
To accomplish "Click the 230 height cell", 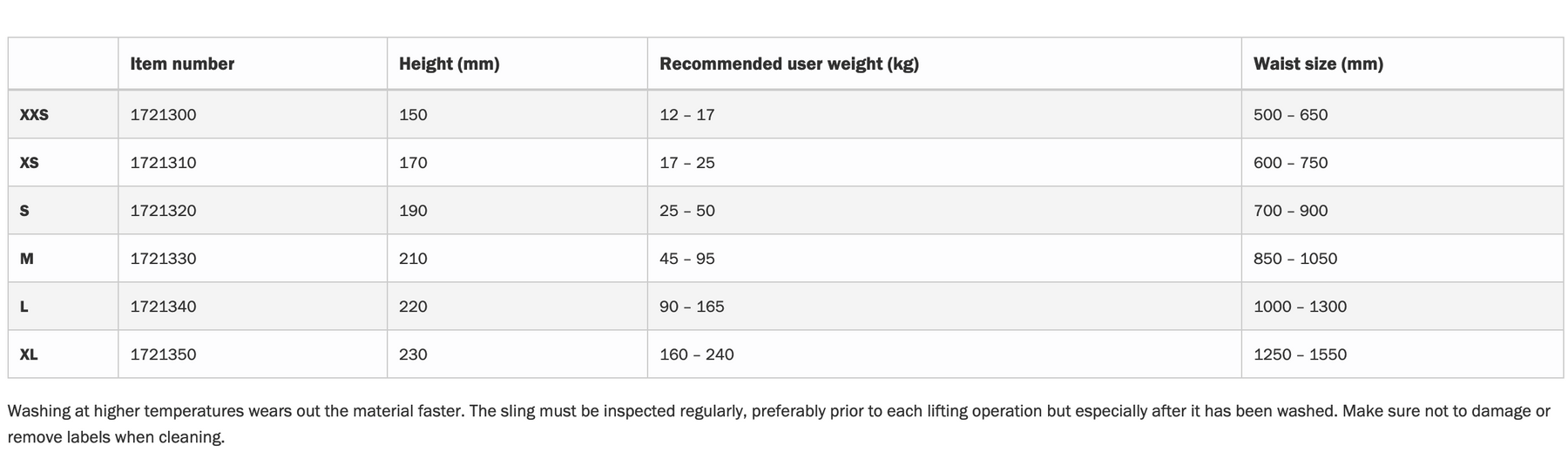I will 413,354.
